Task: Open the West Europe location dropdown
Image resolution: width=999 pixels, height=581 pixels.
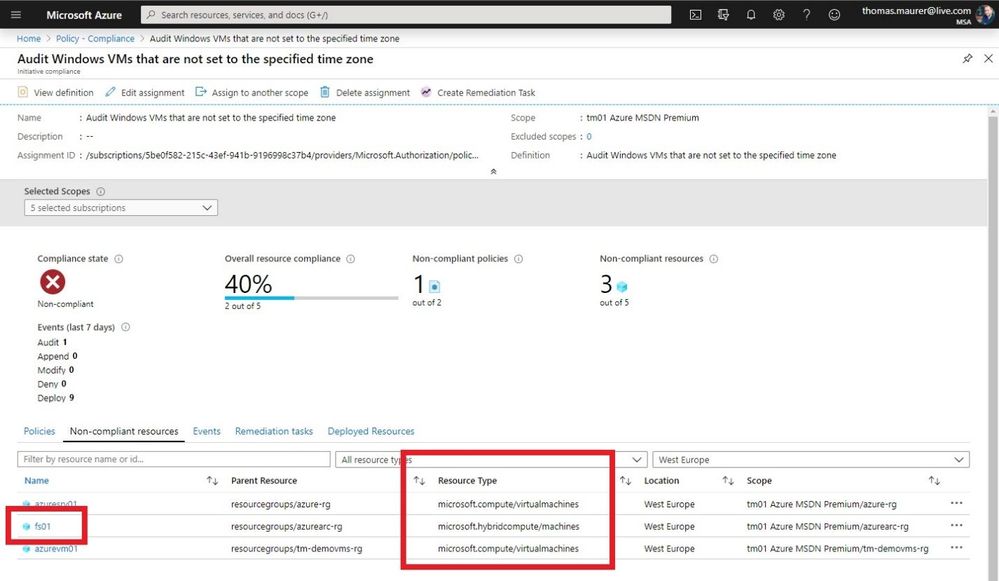Action: point(810,459)
